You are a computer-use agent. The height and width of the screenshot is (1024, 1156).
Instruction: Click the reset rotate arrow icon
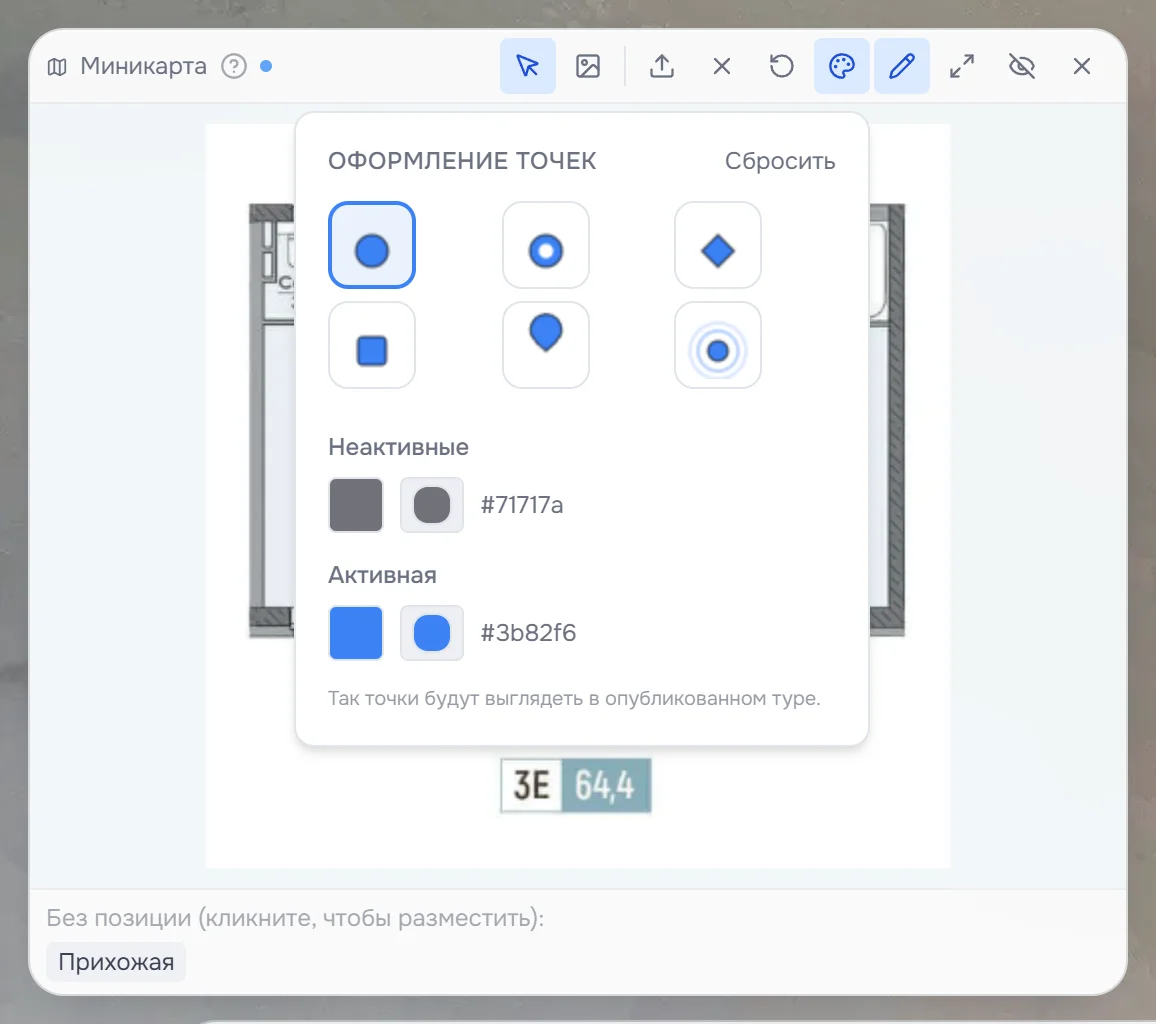click(x=781, y=66)
